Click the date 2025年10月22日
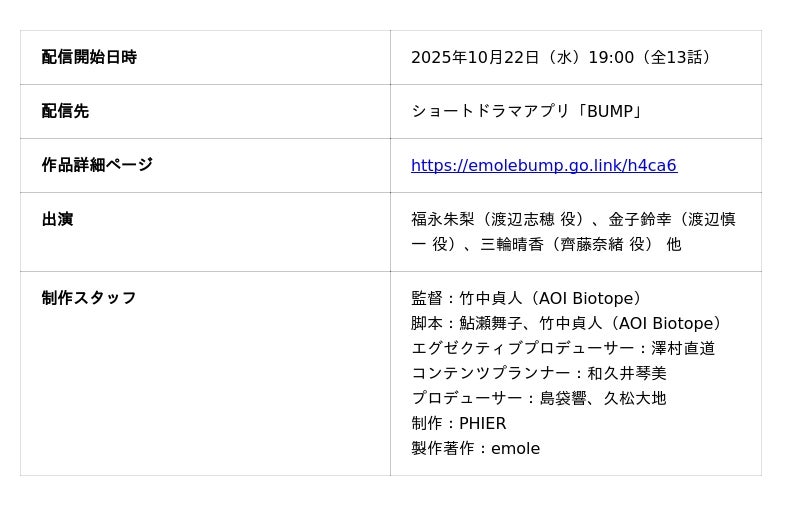The width and height of the screenshot is (800, 506). 475,58
